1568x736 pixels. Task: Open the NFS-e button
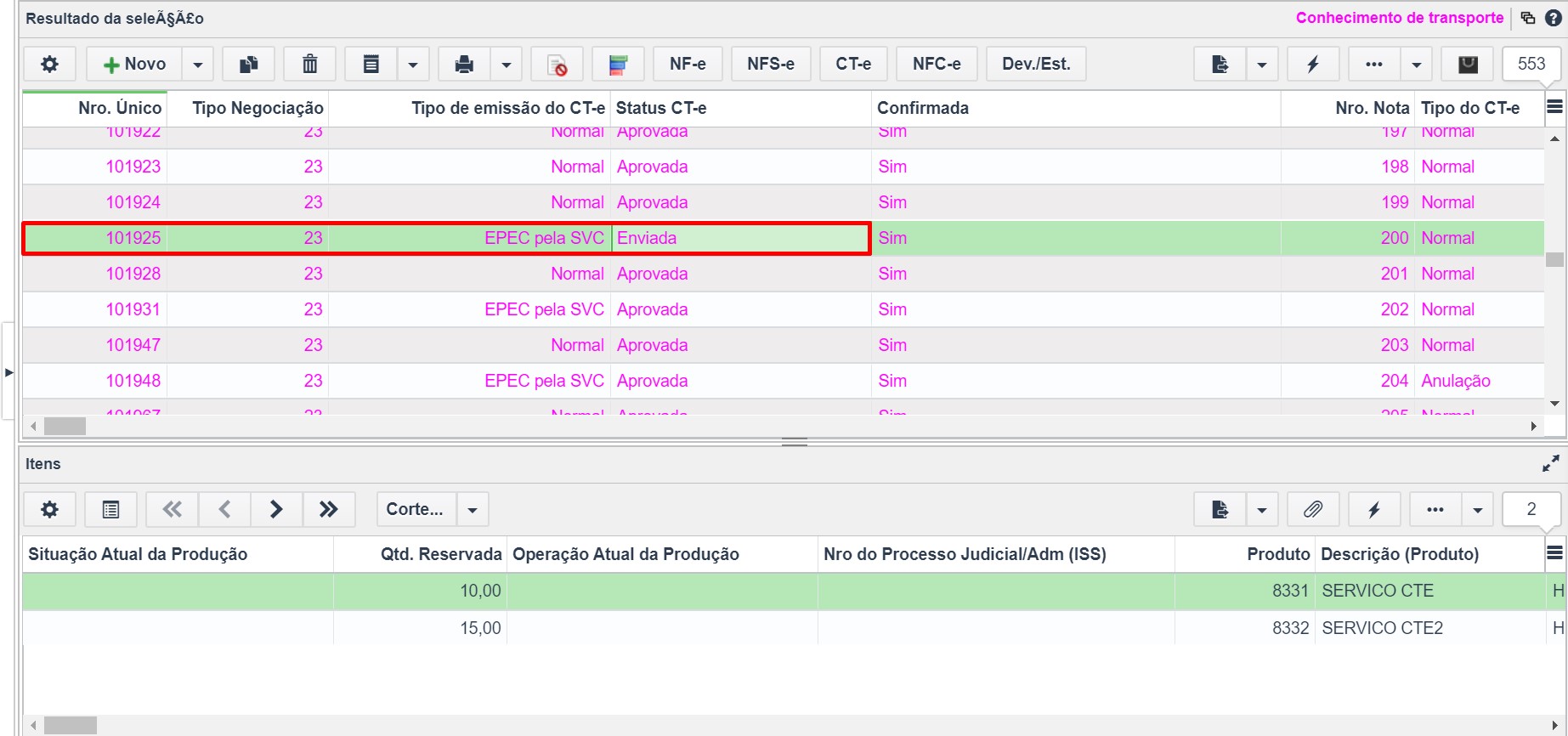click(x=771, y=64)
